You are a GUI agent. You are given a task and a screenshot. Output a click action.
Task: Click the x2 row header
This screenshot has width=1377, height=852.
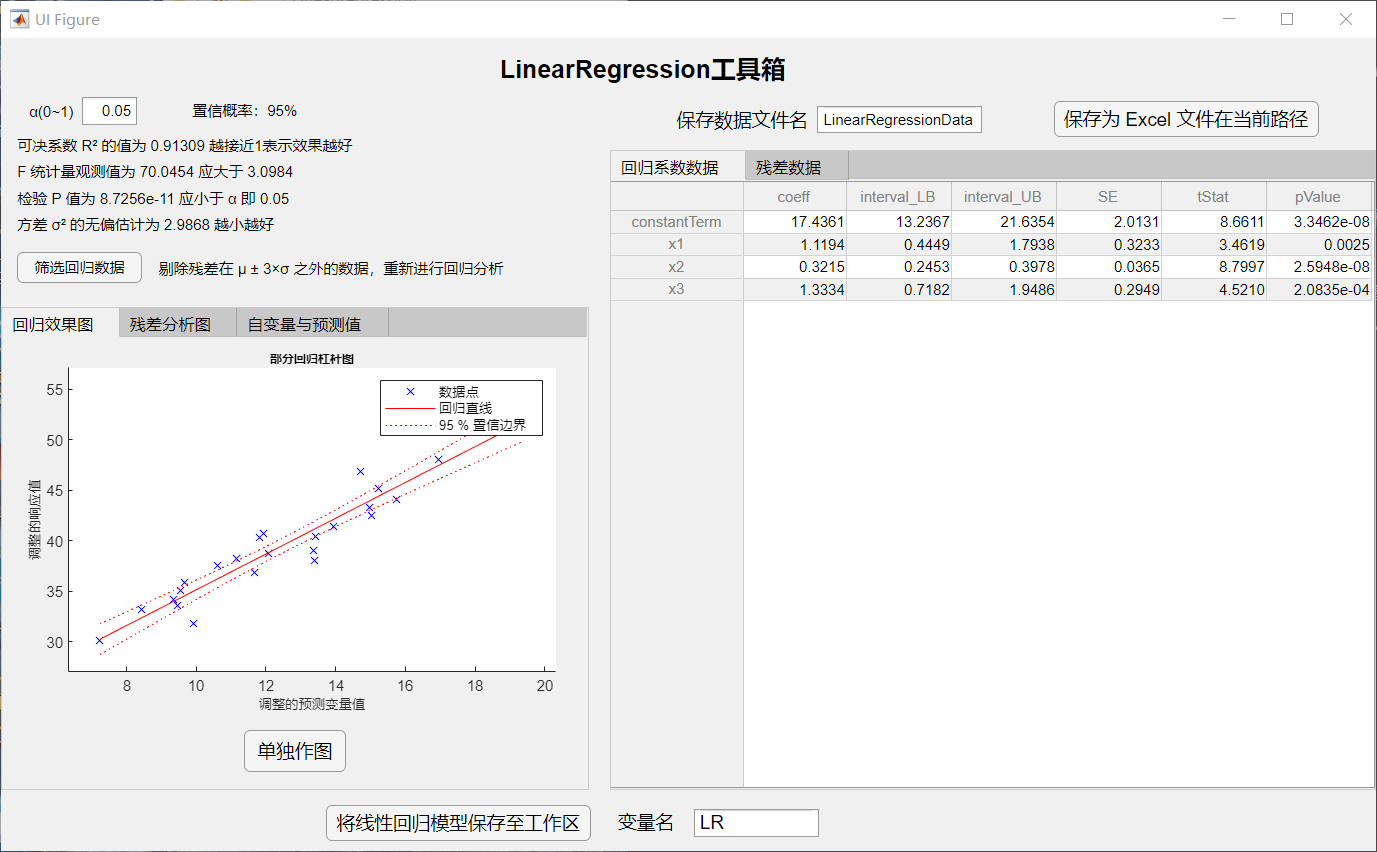pos(677,267)
